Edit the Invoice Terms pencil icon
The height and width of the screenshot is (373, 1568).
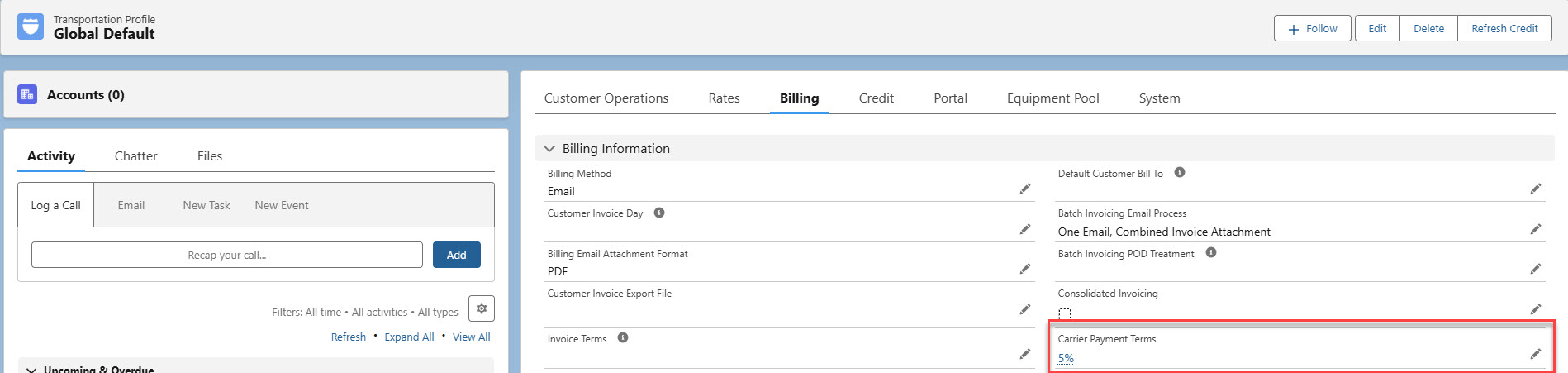[1024, 354]
